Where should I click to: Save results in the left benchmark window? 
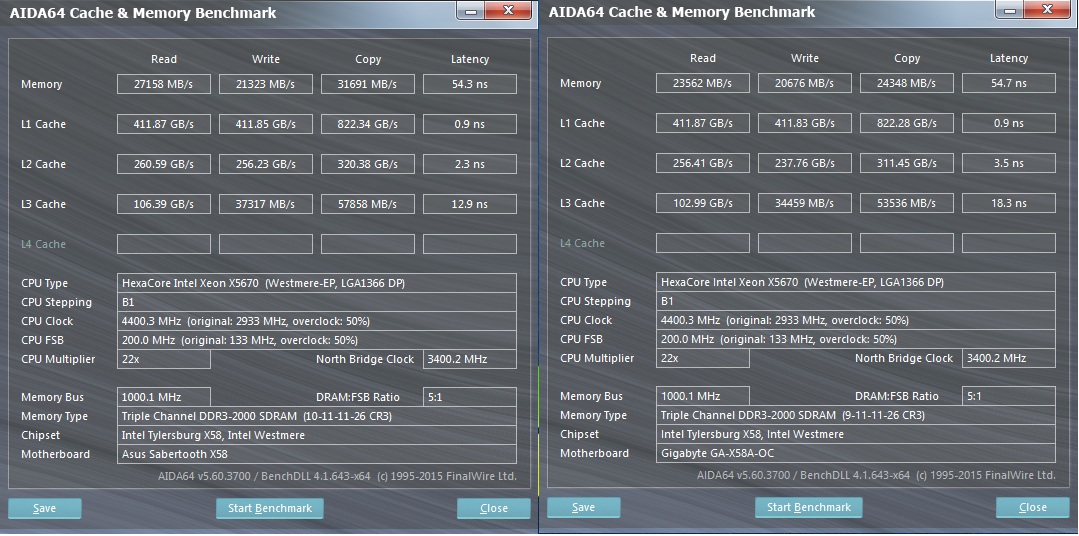tap(45, 508)
